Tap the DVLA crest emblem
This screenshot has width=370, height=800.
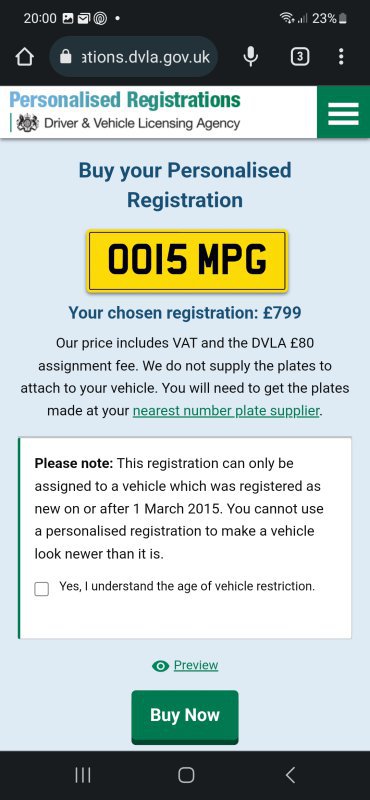[x=28, y=123]
